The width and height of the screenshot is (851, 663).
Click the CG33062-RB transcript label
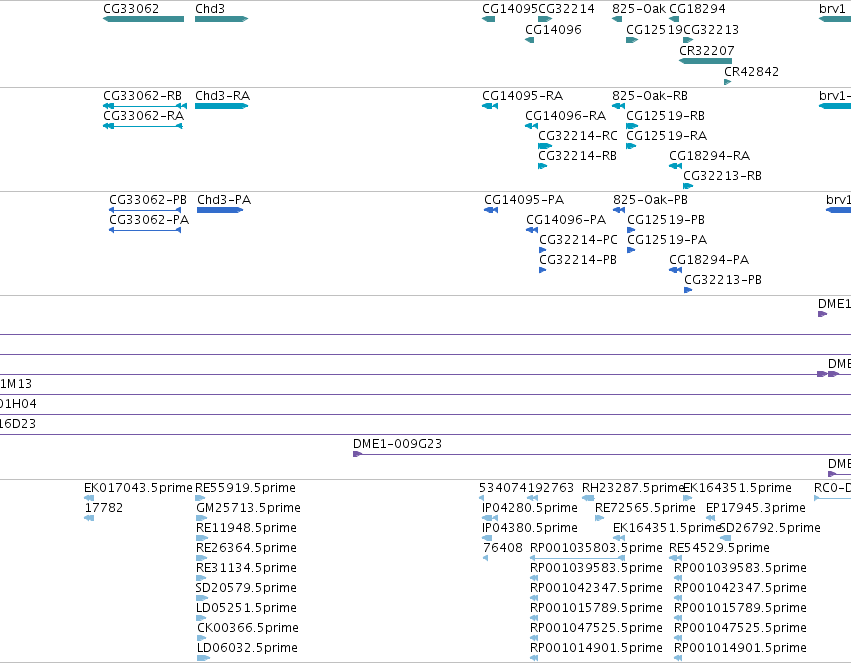[142, 96]
